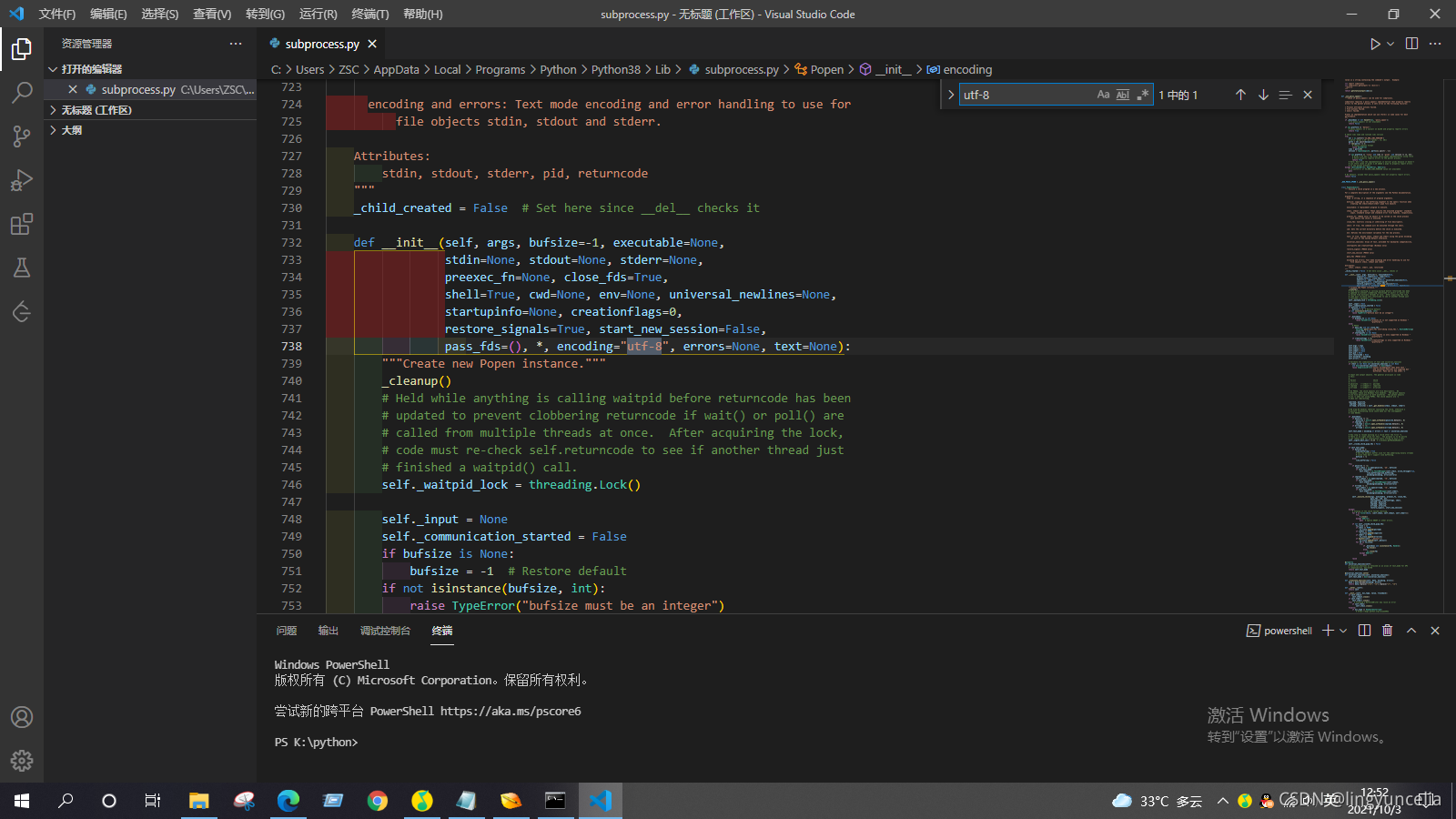The height and width of the screenshot is (819, 1456).
Task: Toggle Match Whole Word in find widget
Action: click(x=1123, y=95)
